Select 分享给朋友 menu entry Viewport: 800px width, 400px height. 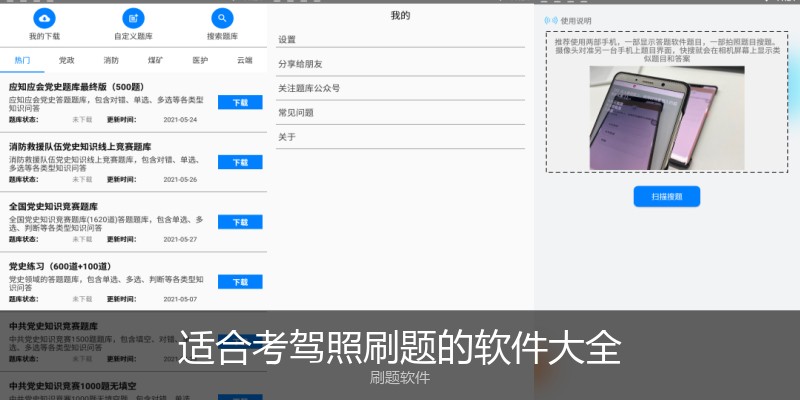[401, 64]
